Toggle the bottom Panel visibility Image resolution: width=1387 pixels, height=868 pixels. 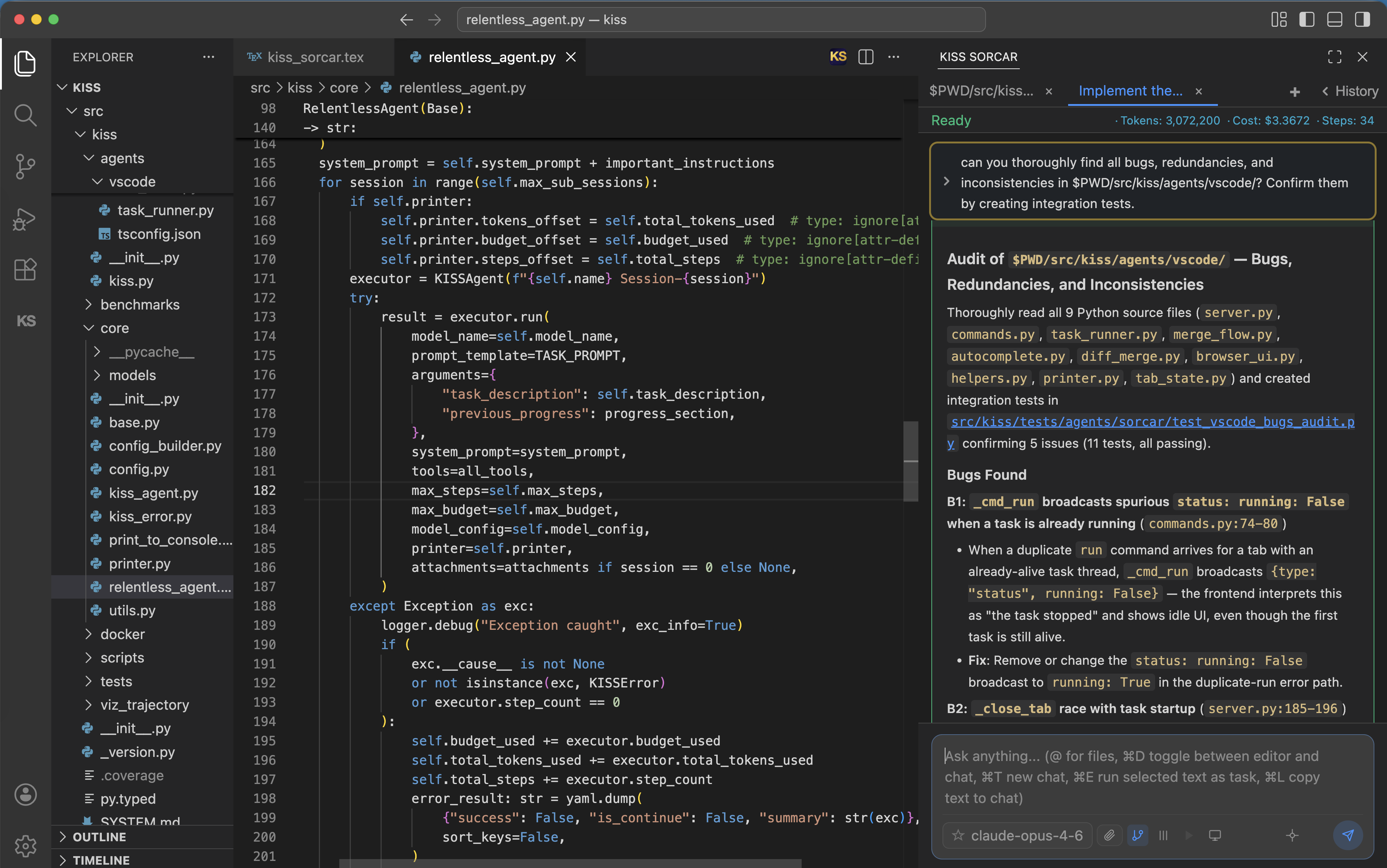(x=1335, y=20)
